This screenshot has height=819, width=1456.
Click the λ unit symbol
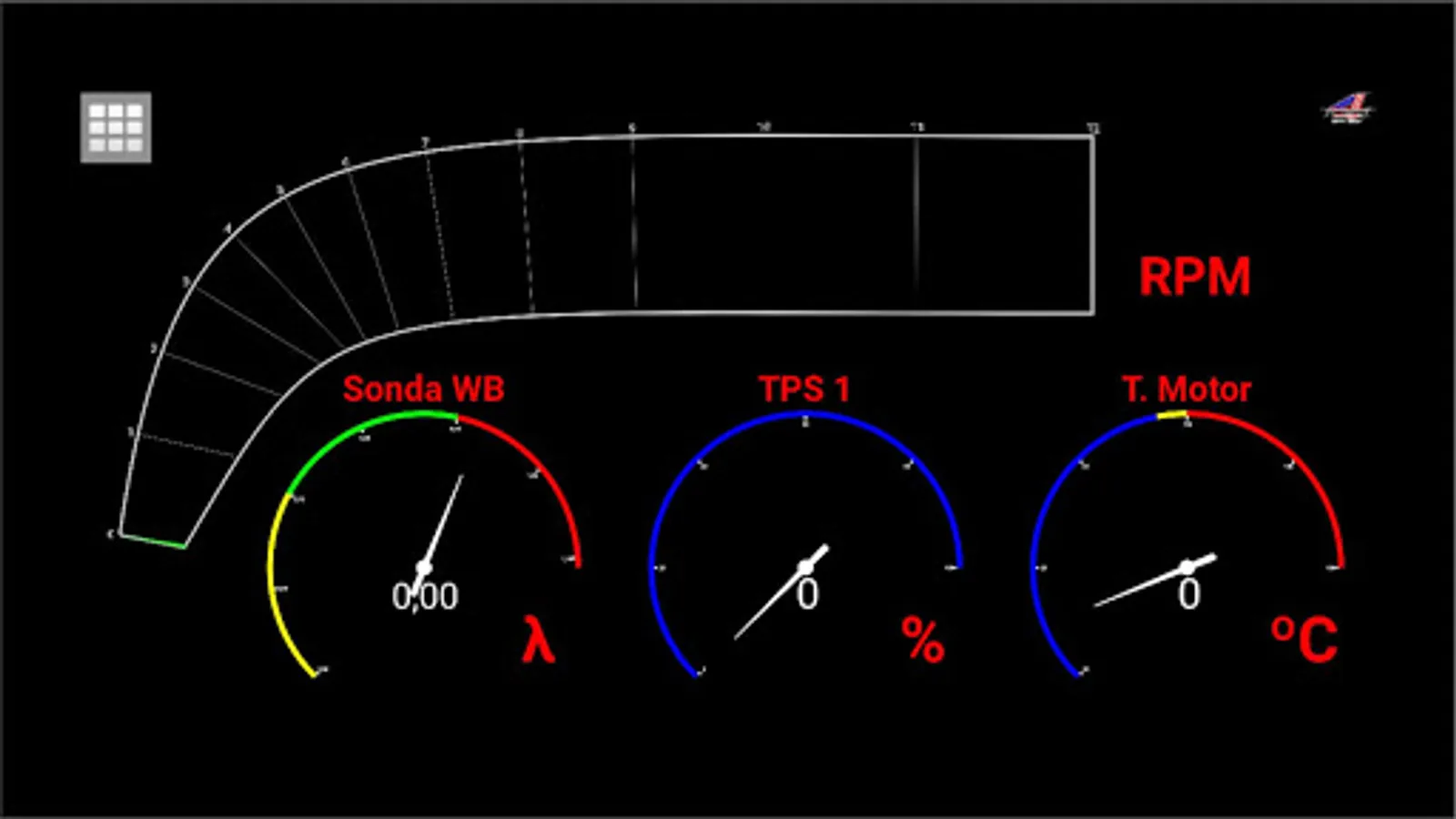(x=538, y=640)
